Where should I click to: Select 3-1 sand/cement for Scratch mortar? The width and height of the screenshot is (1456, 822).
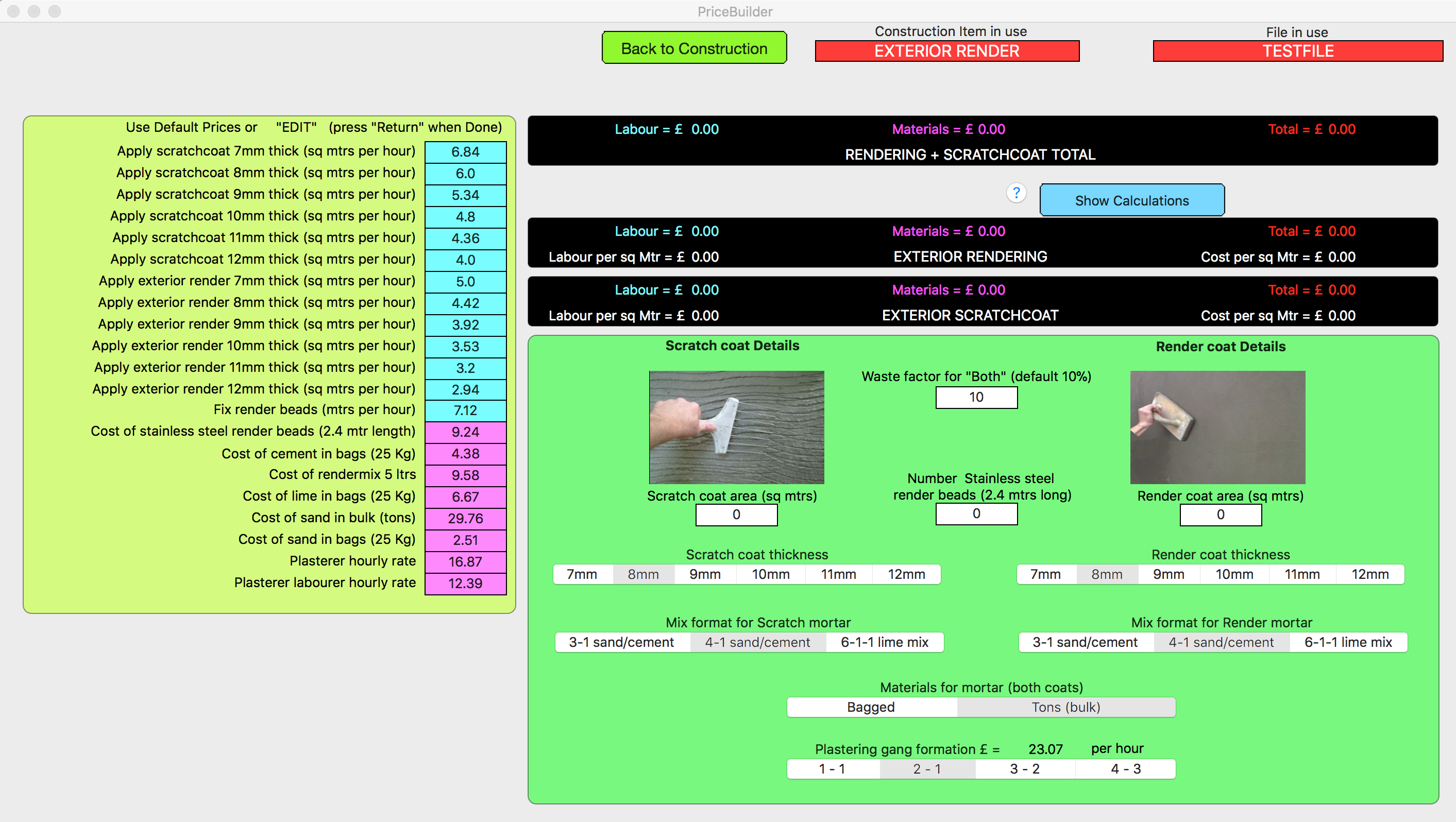(x=622, y=642)
